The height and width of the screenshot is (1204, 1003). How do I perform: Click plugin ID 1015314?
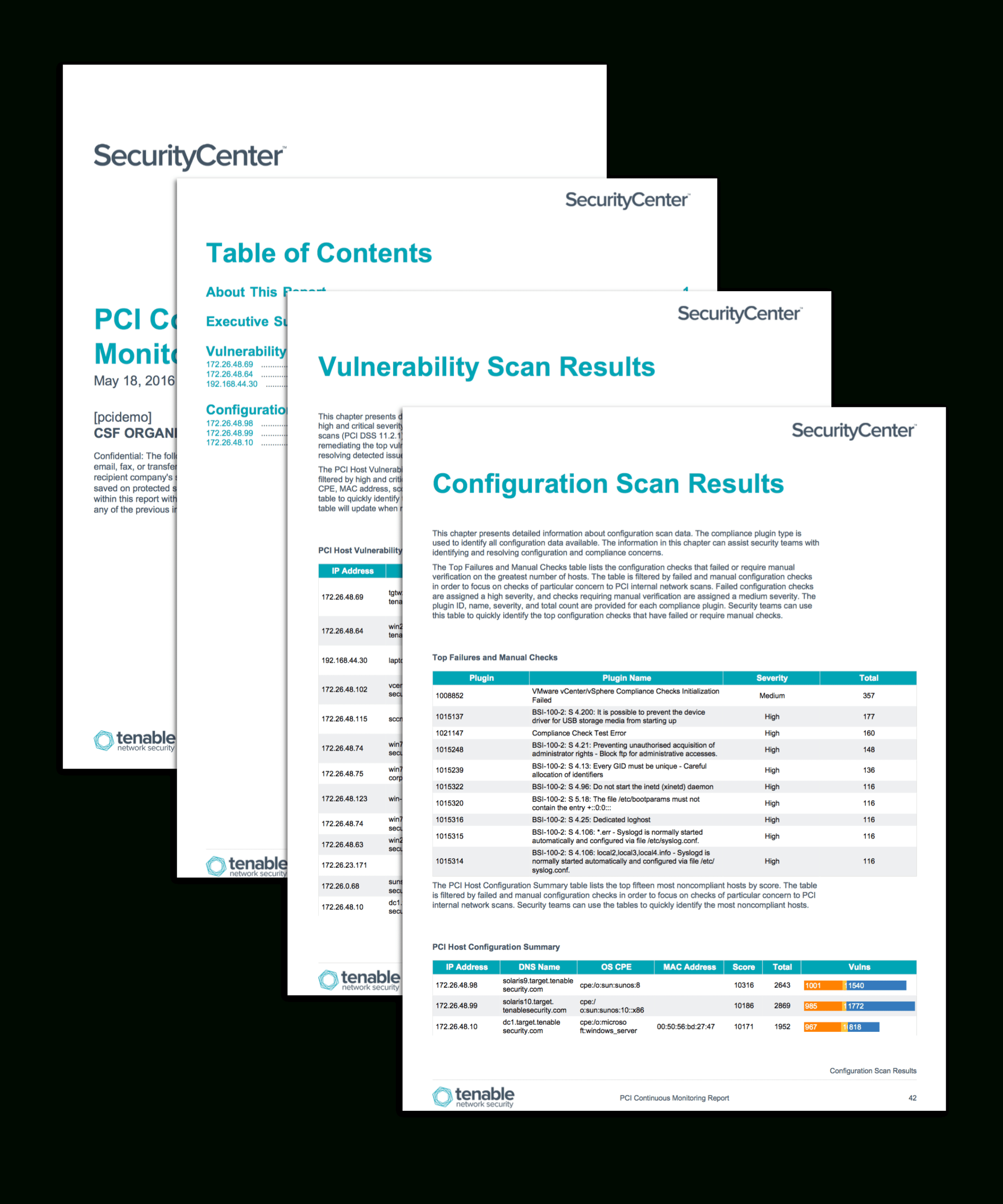click(450, 862)
